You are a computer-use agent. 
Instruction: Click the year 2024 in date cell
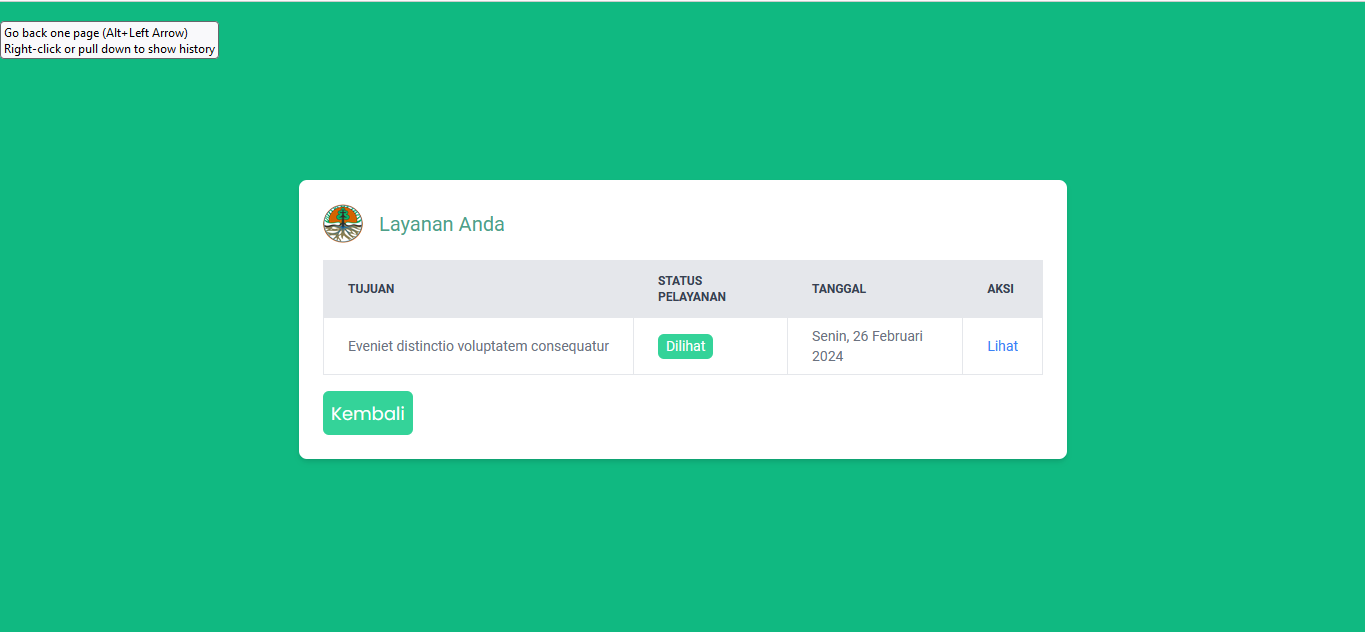[828, 356]
